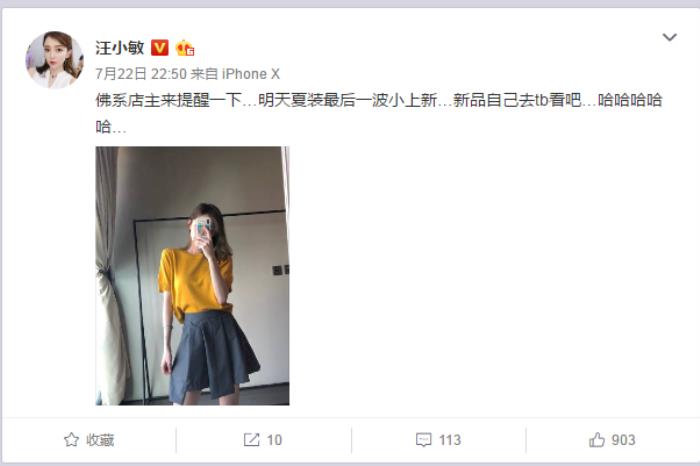The width and height of the screenshot is (700, 466).
Task: Click the gray skirt in the photo
Action: tap(213, 356)
